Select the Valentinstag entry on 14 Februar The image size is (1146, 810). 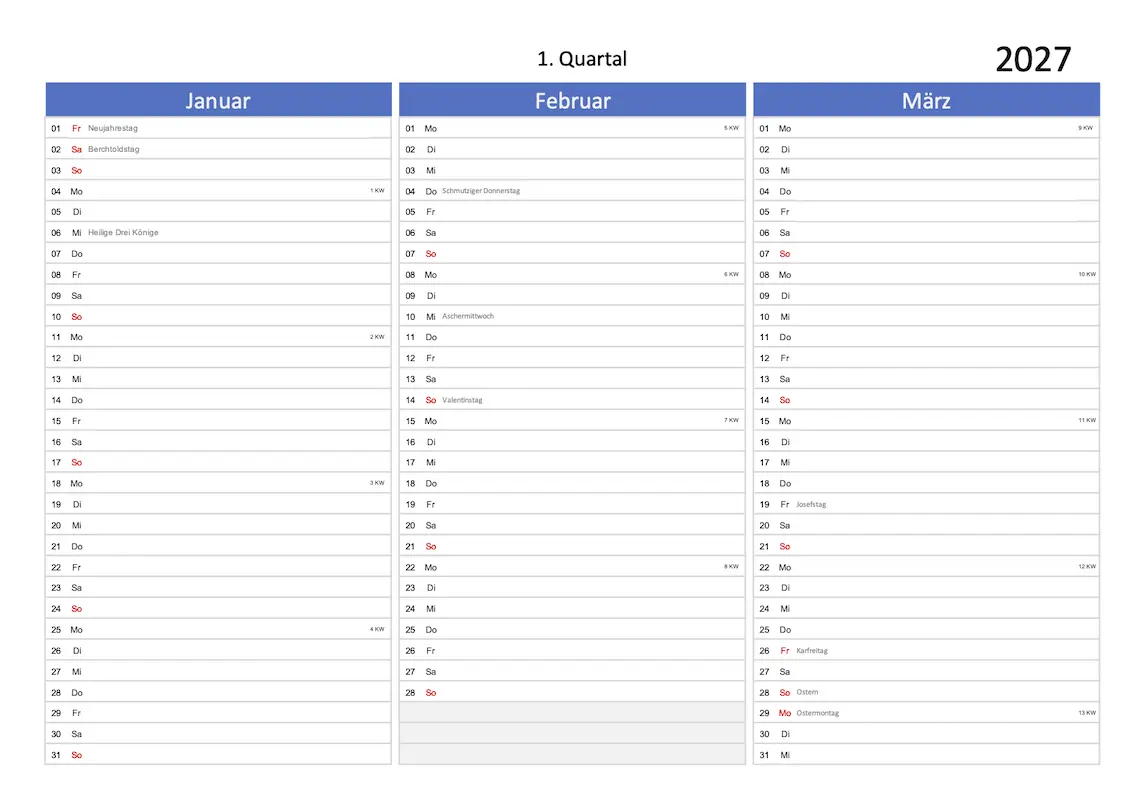pos(462,400)
